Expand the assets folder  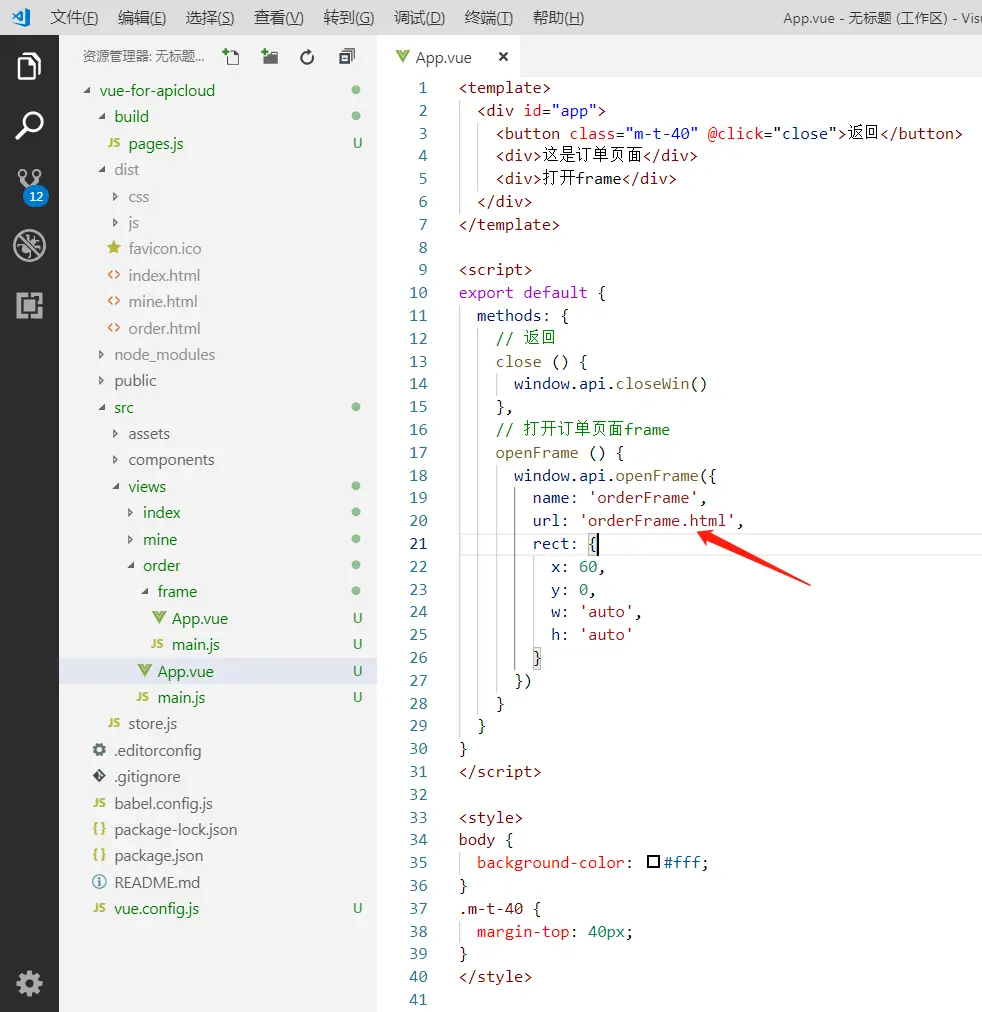click(115, 434)
